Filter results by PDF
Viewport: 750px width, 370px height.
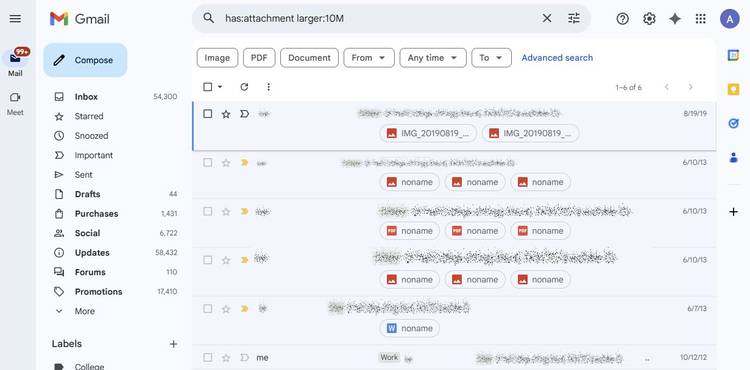click(259, 58)
